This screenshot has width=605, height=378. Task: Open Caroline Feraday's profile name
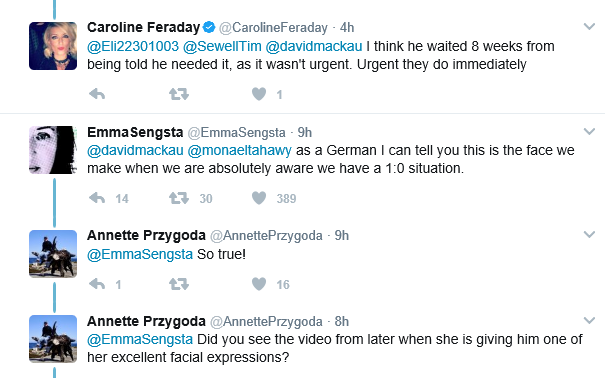(x=144, y=27)
